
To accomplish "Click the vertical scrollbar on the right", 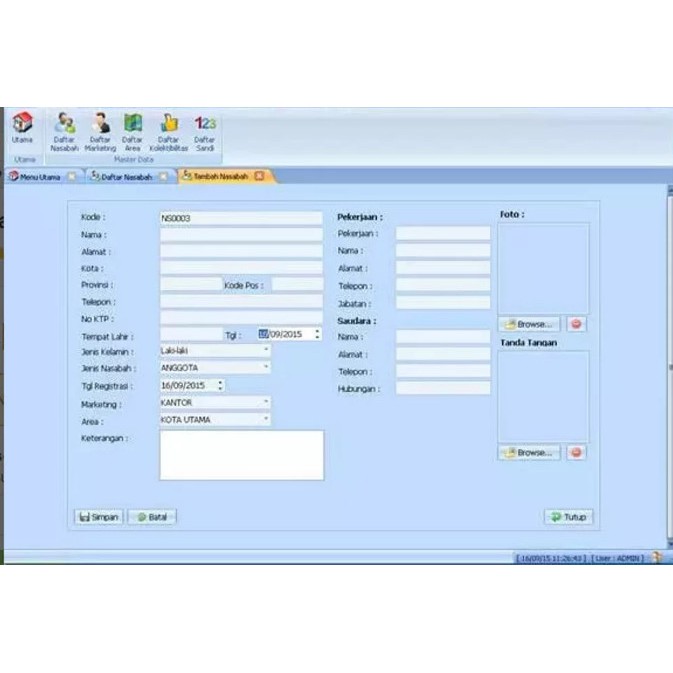I will [670, 367].
